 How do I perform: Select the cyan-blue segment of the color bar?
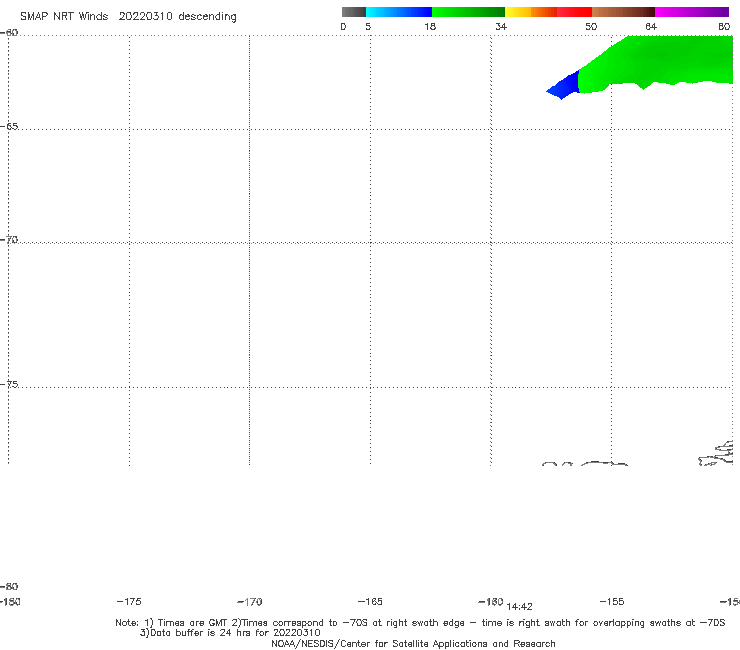pyautogui.click(x=399, y=12)
